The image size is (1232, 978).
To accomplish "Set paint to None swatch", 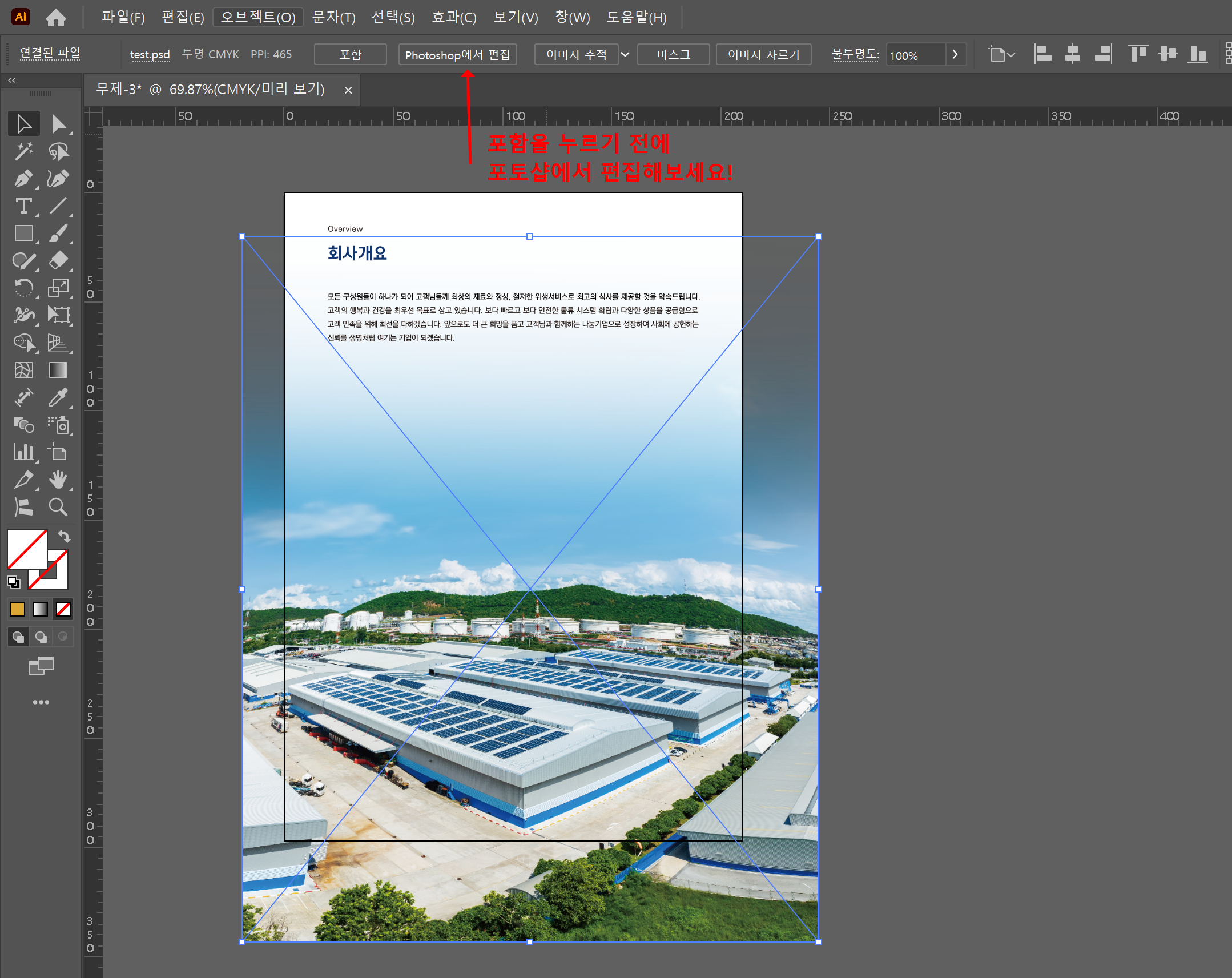I will tap(63, 609).
